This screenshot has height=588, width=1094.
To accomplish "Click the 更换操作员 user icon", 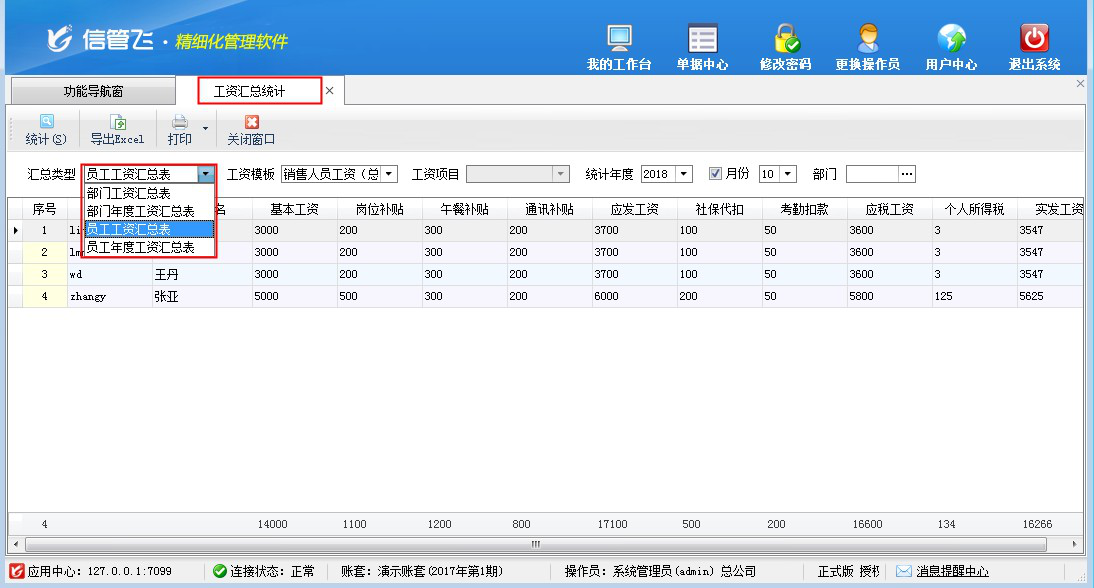I will click(867, 40).
